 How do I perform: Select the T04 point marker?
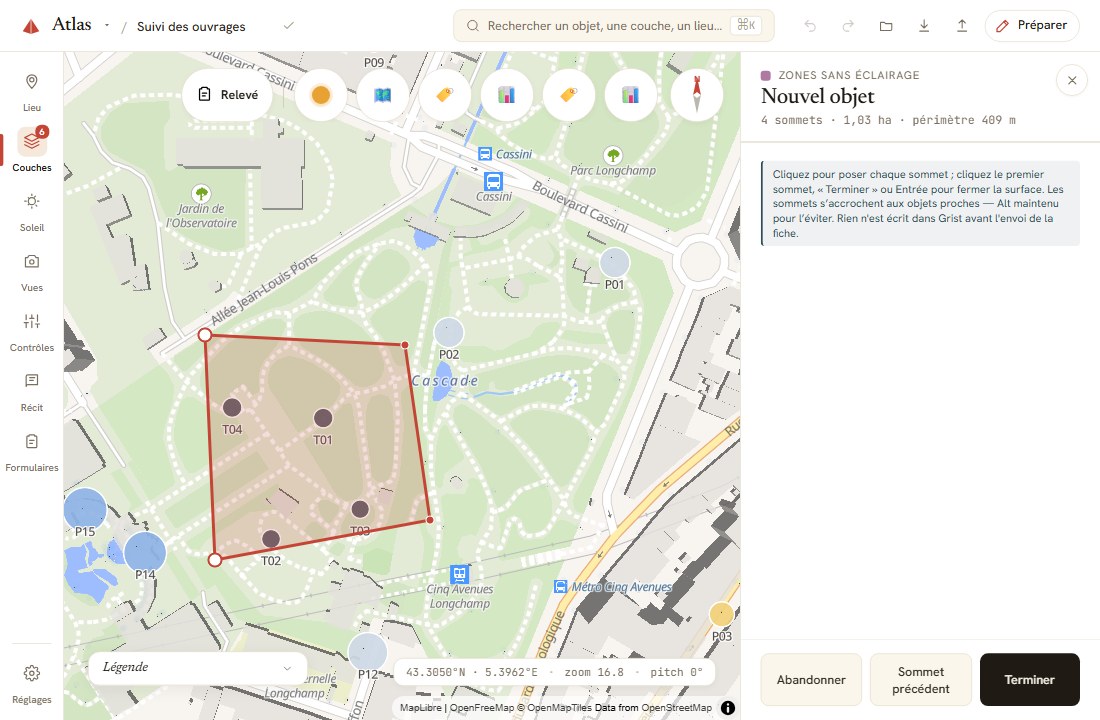coord(232,407)
